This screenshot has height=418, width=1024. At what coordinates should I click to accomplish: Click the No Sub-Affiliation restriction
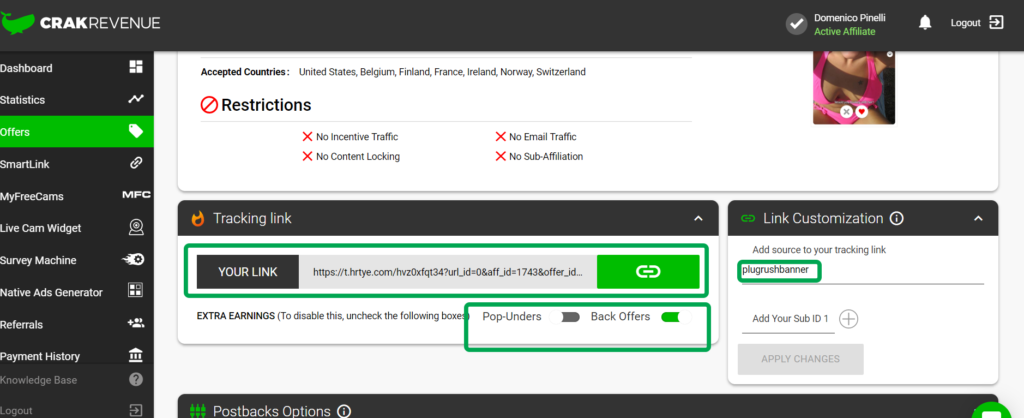(x=539, y=156)
